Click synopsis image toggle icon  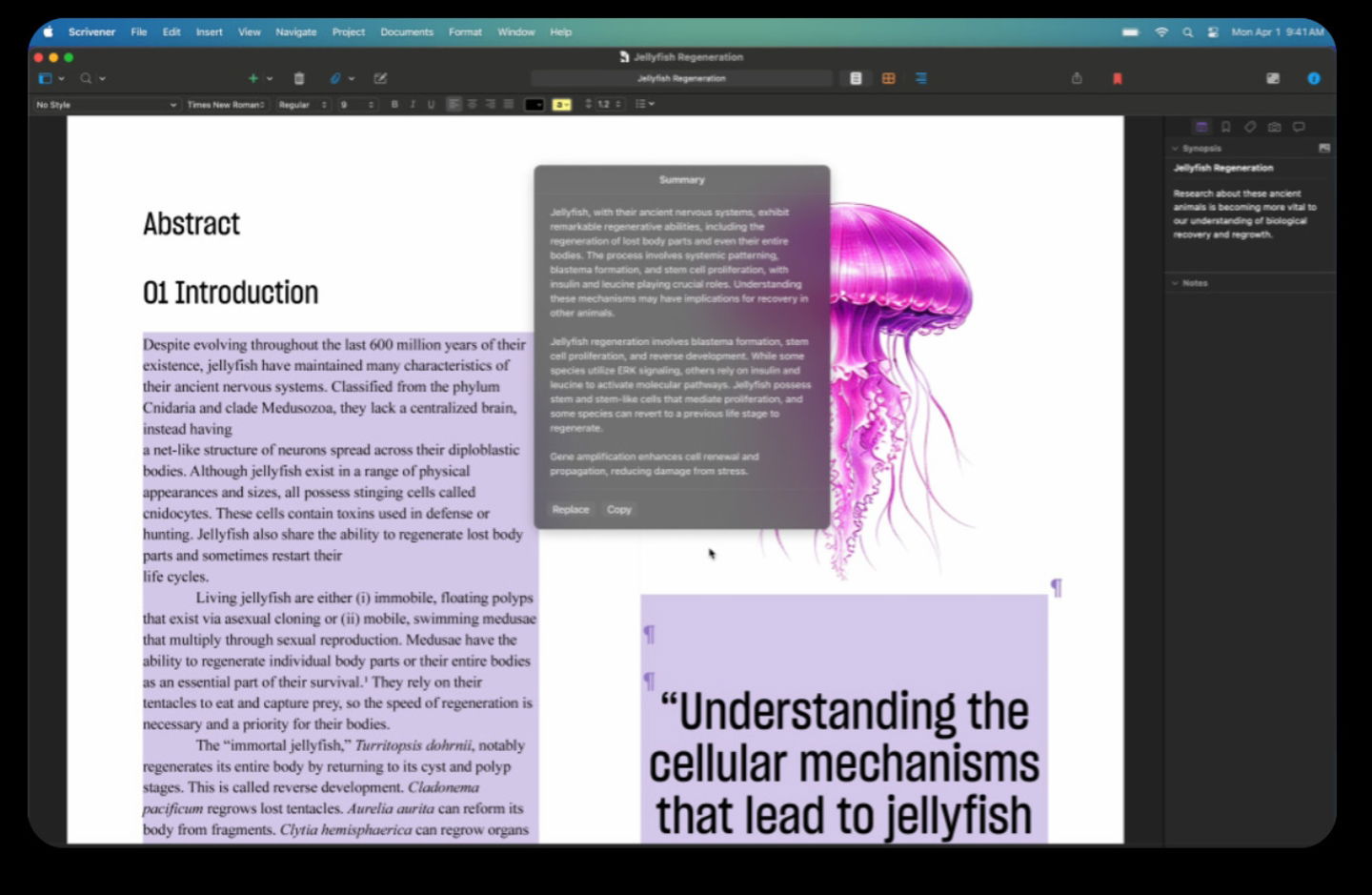[x=1324, y=148]
